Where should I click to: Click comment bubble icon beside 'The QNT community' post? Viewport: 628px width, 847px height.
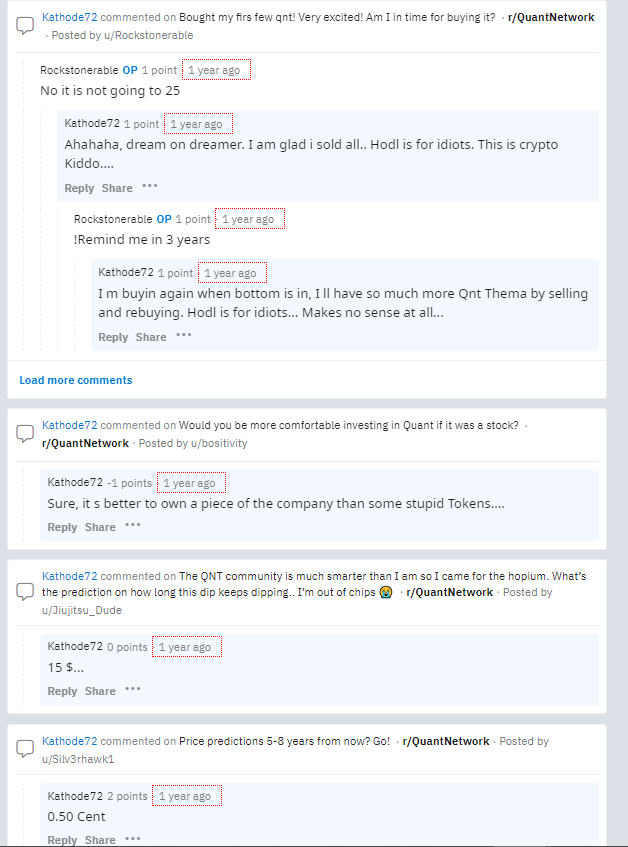pyautogui.click(x=25, y=591)
